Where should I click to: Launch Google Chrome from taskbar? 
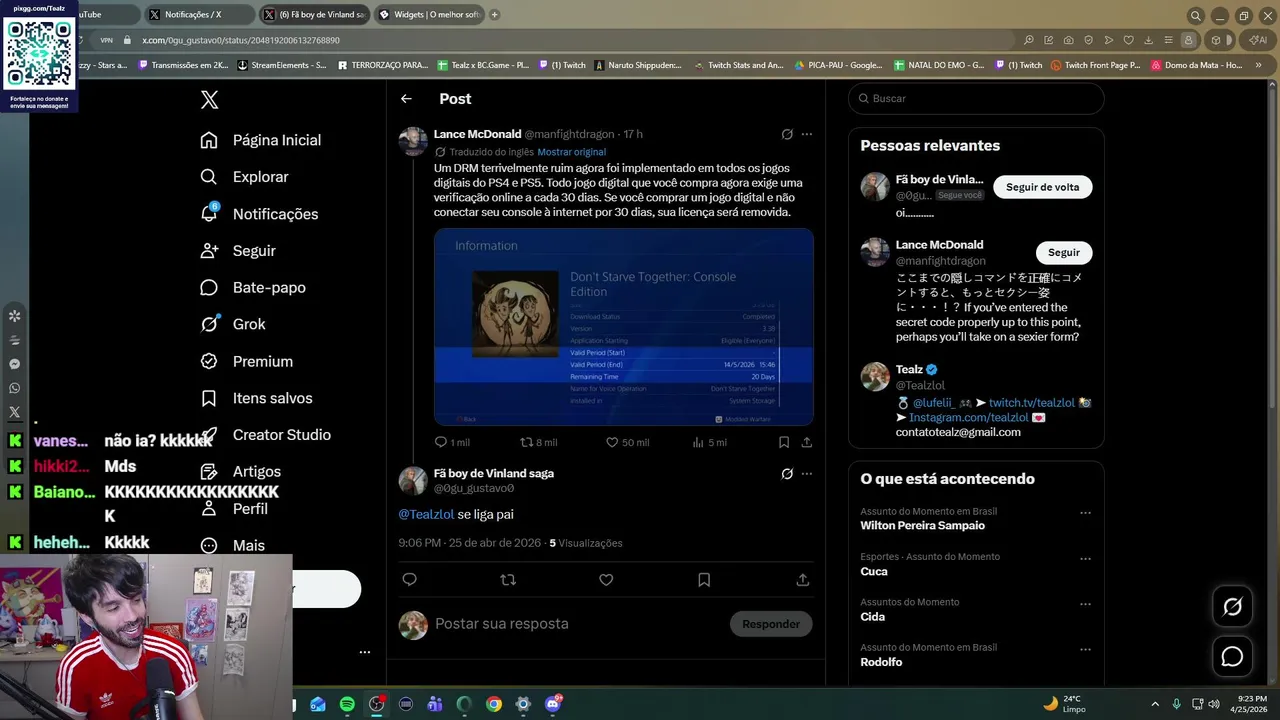(x=494, y=704)
